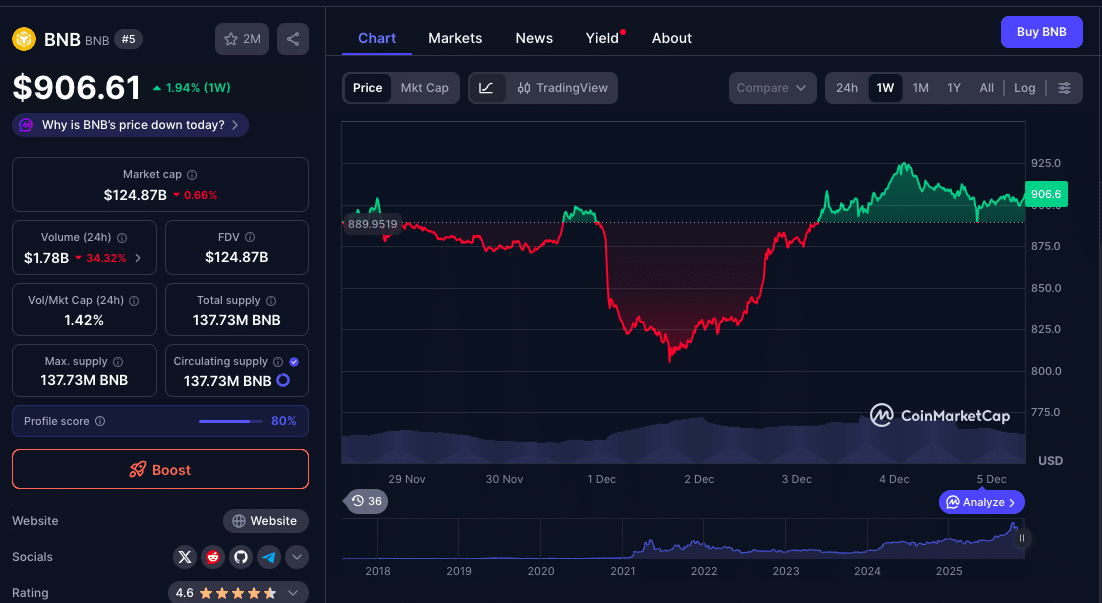Select the 1Y timeframe on the chart
The width and height of the screenshot is (1102, 603).
[953, 88]
